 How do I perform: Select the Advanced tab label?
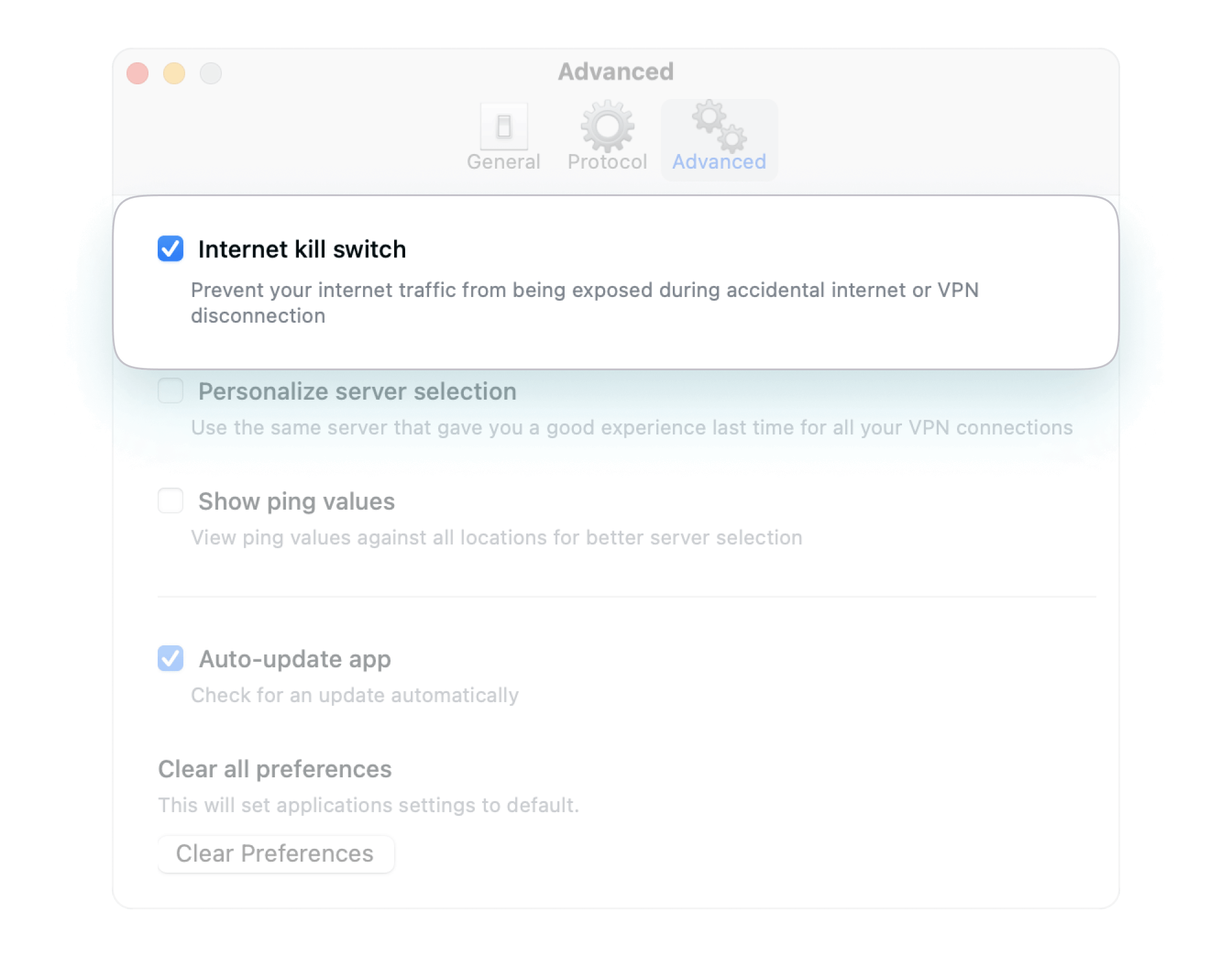(719, 162)
